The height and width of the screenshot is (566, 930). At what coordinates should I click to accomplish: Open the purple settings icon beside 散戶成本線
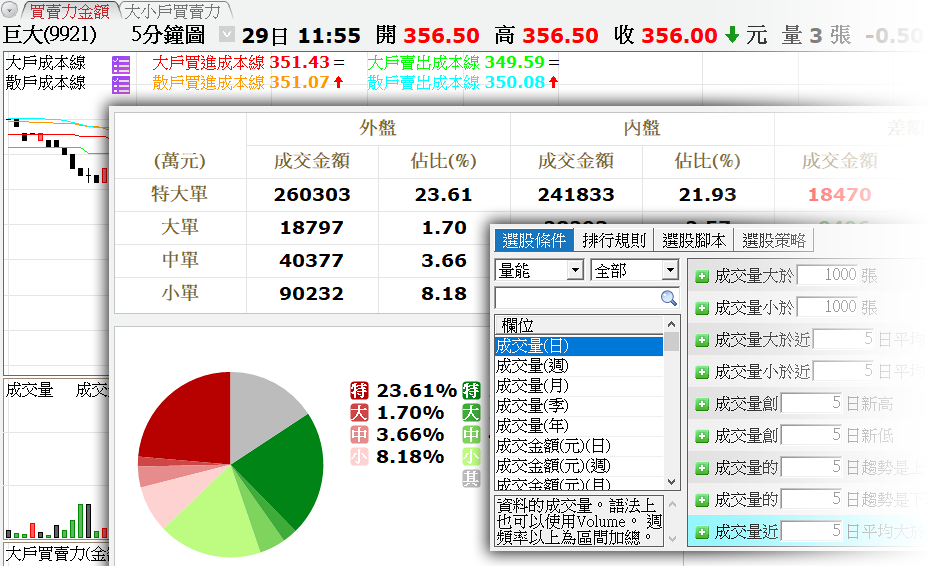[121, 84]
